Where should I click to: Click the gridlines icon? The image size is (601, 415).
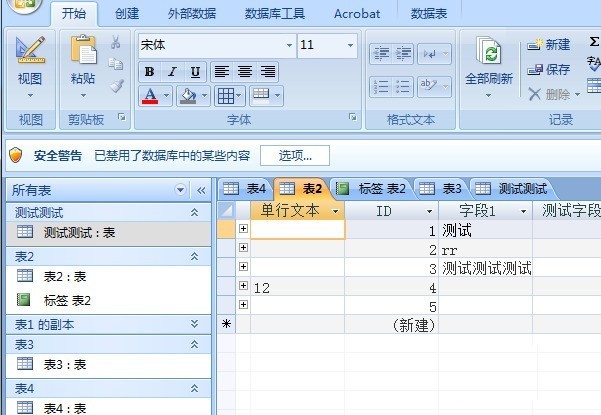226,96
